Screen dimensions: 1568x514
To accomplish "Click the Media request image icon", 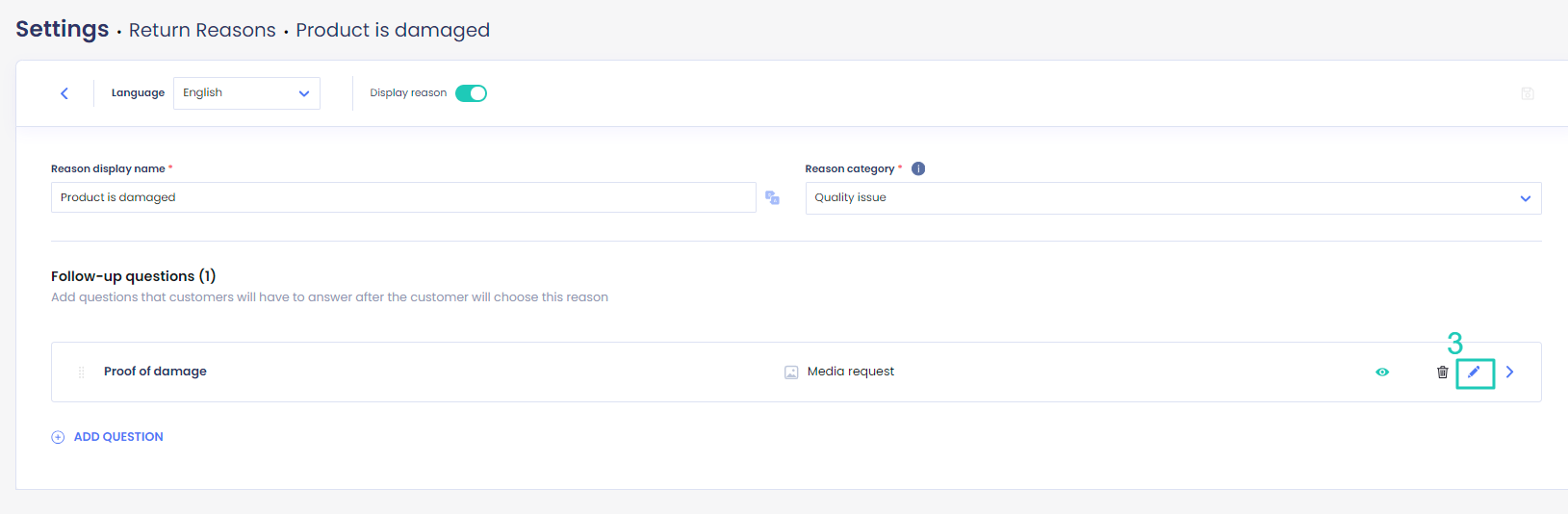I will pos(791,372).
